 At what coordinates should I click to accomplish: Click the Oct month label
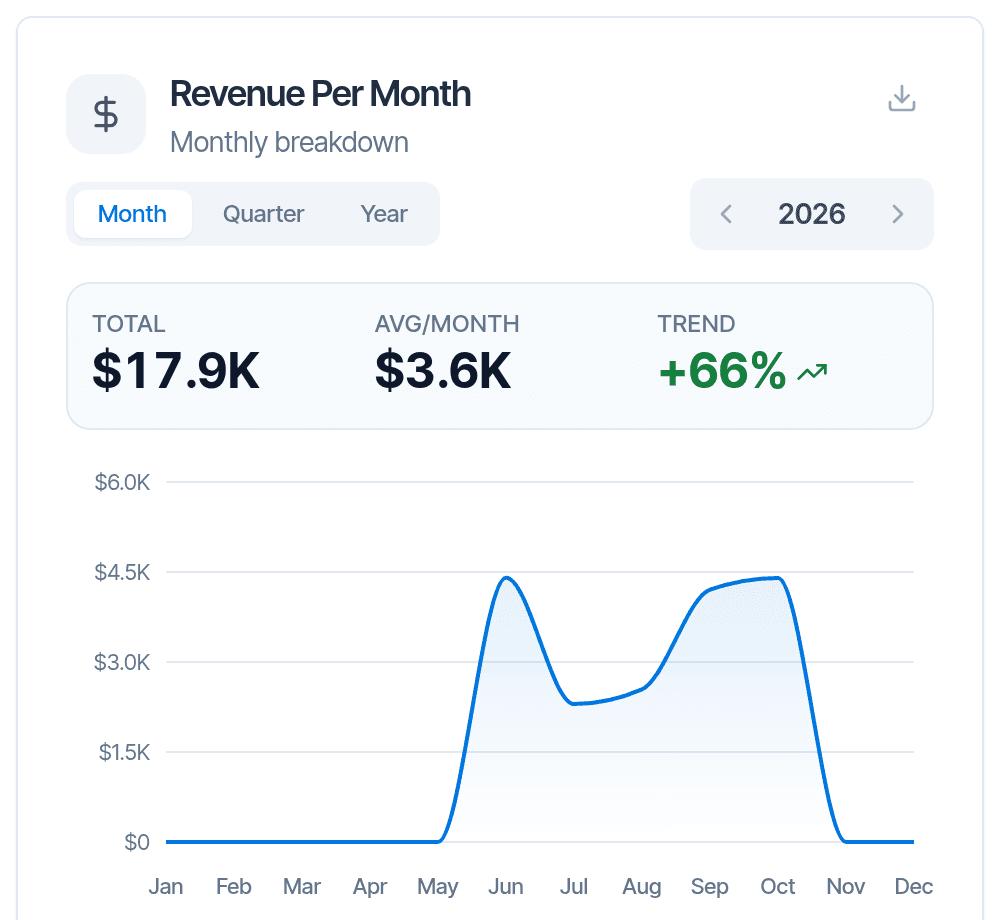coord(777,886)
